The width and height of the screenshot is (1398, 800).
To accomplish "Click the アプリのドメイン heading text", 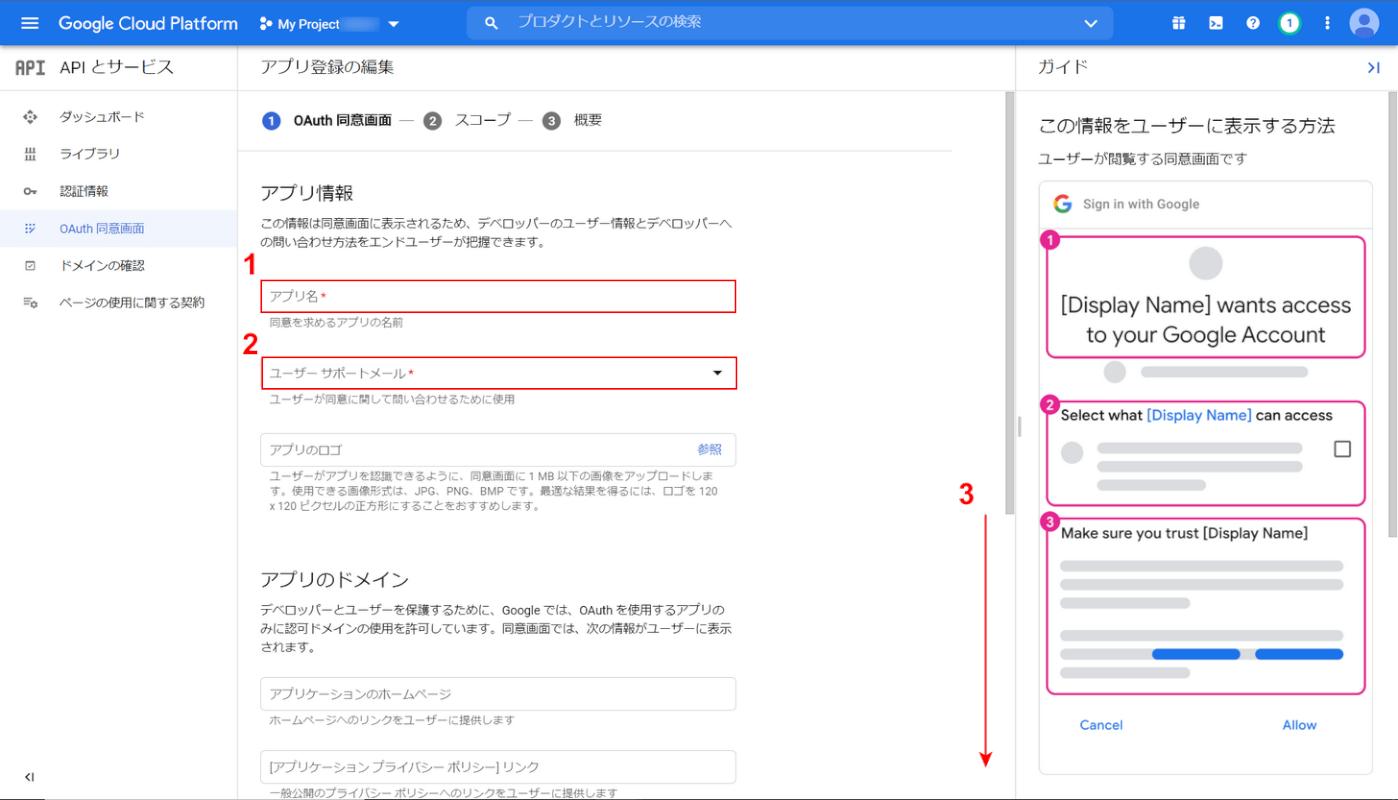I will pos(334,580).
